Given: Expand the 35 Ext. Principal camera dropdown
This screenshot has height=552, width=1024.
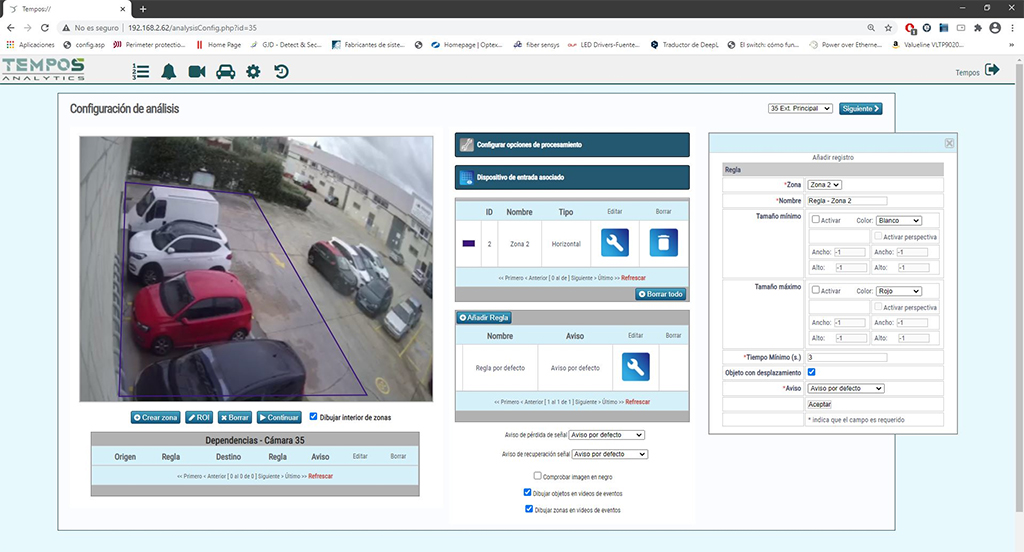Looking at the screenshot, I should (x=800, y=108).
